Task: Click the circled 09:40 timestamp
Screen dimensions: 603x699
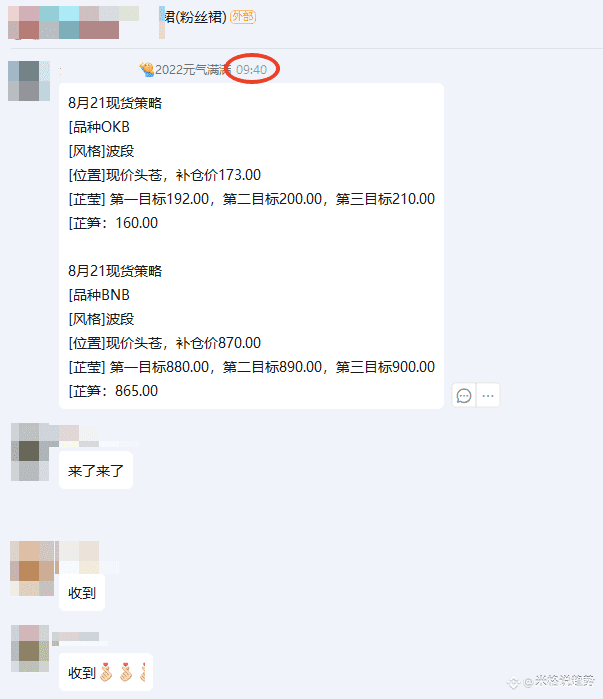Action: pyautogui.click(x=251, y=70)
